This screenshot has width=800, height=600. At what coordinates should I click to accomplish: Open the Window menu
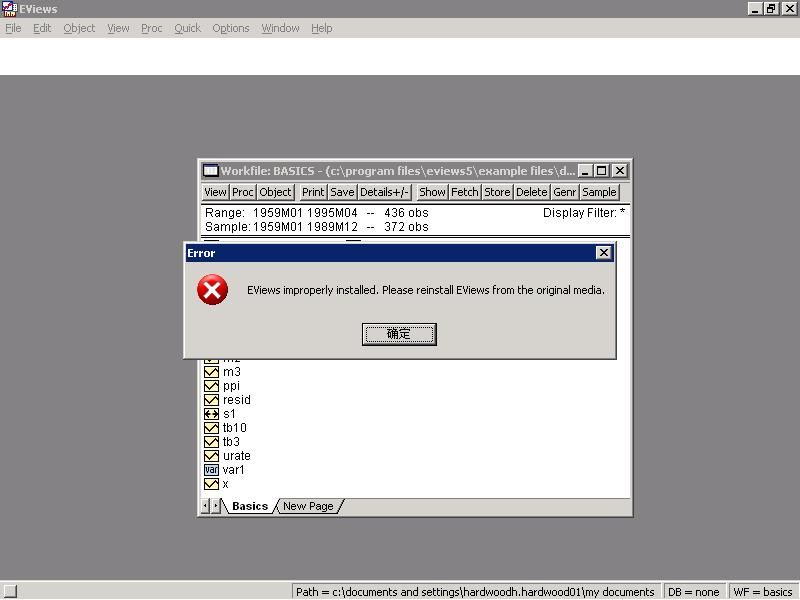[x=280, y=28]
